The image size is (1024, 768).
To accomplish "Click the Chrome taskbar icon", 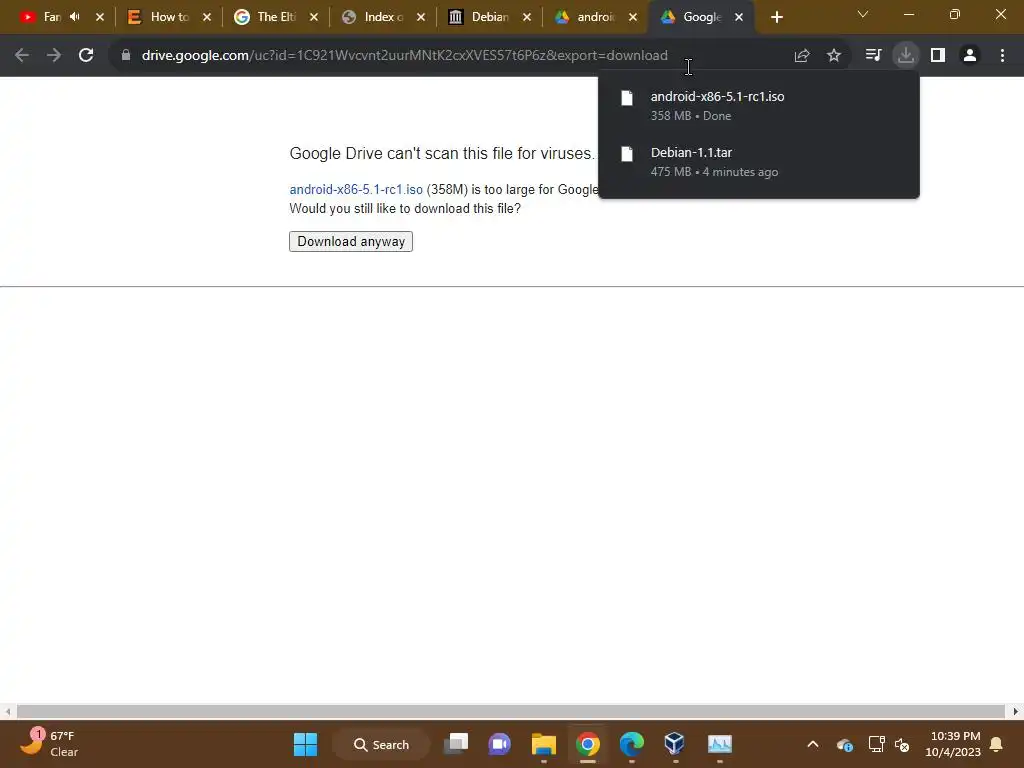I will tap(587, 744).
